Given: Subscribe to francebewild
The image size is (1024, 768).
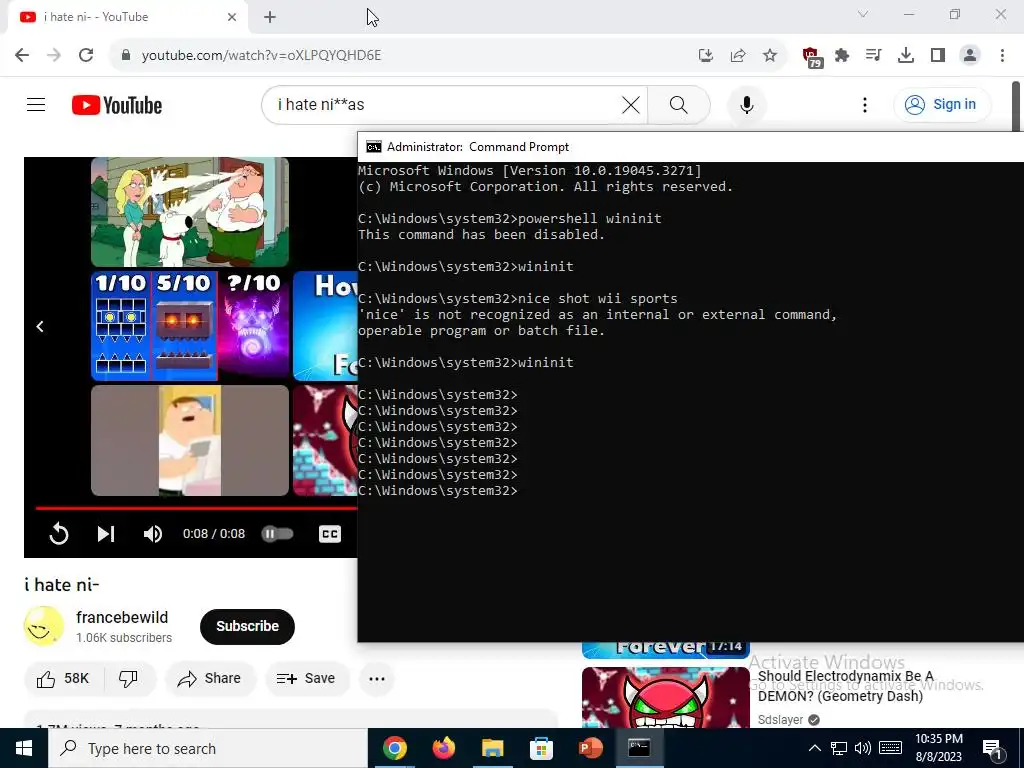Looking at the screenshot, I should click(248, 626).
